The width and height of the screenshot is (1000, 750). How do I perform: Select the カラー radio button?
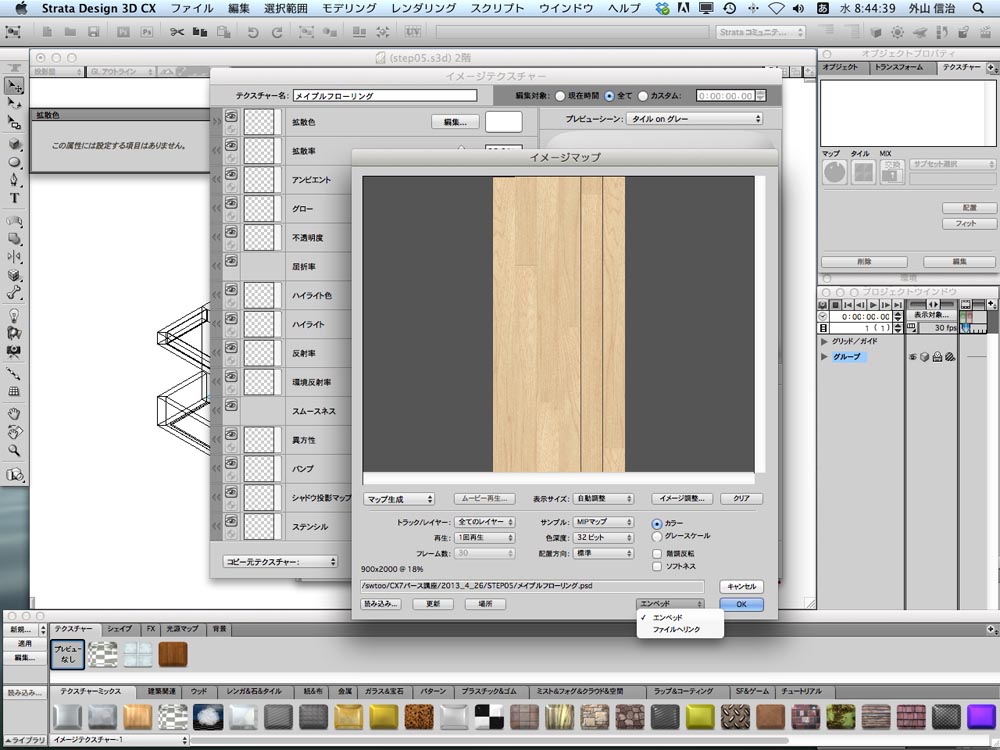[657, 524]
